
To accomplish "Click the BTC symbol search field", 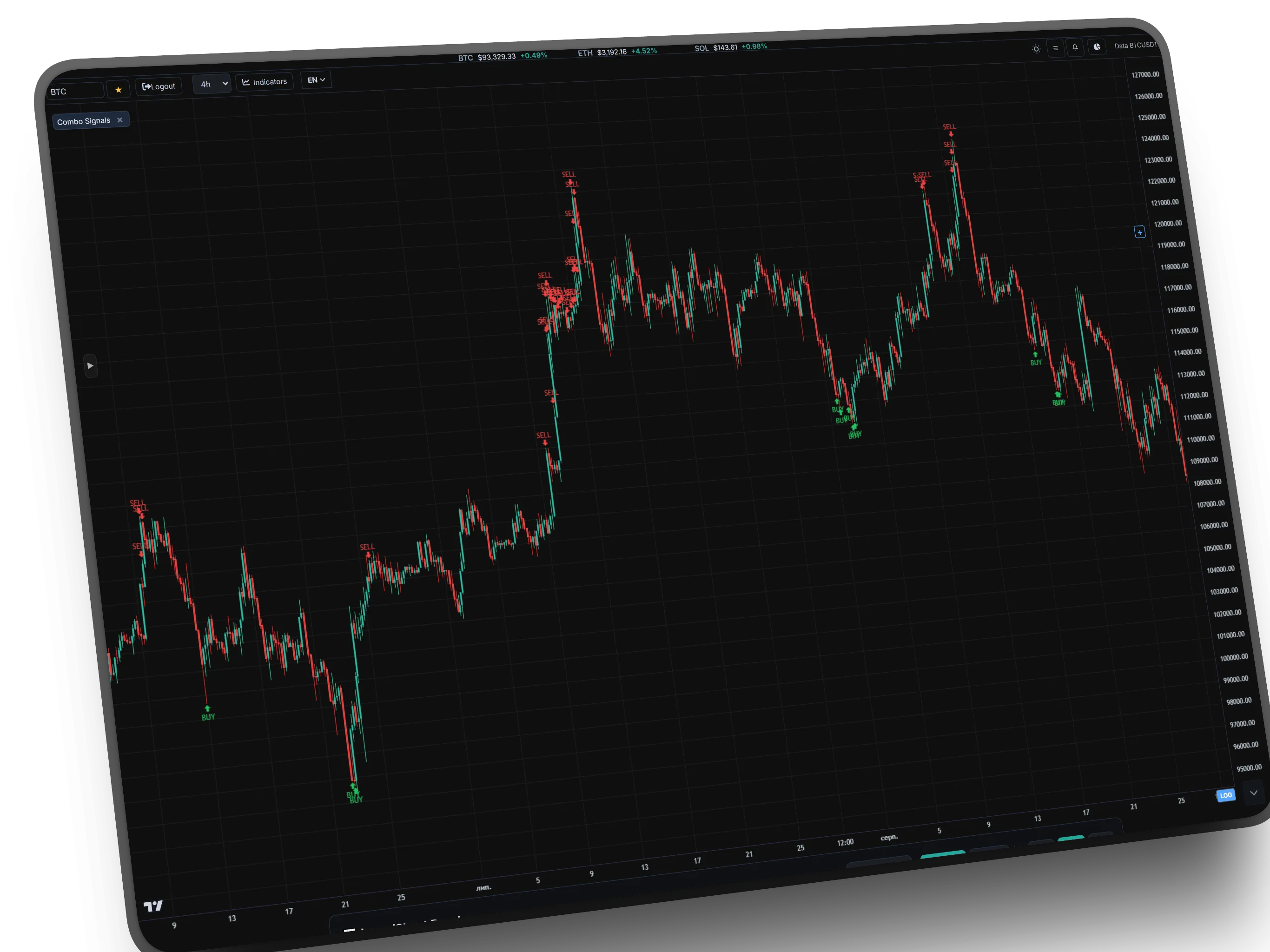I will coord(75,91).
